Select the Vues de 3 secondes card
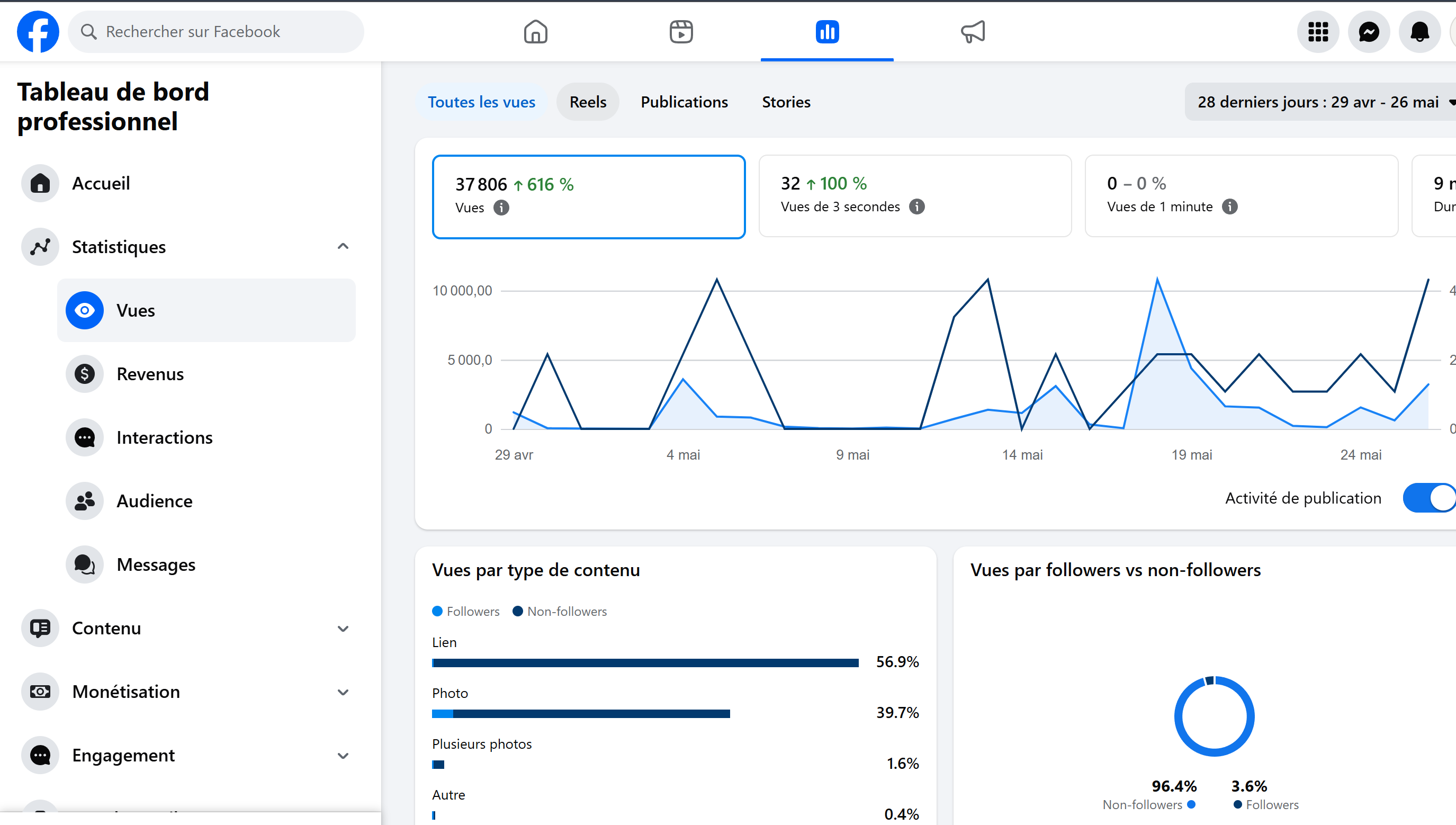Image resolution: width=1456 pixels, height=825 pixels. click(915, 196)
